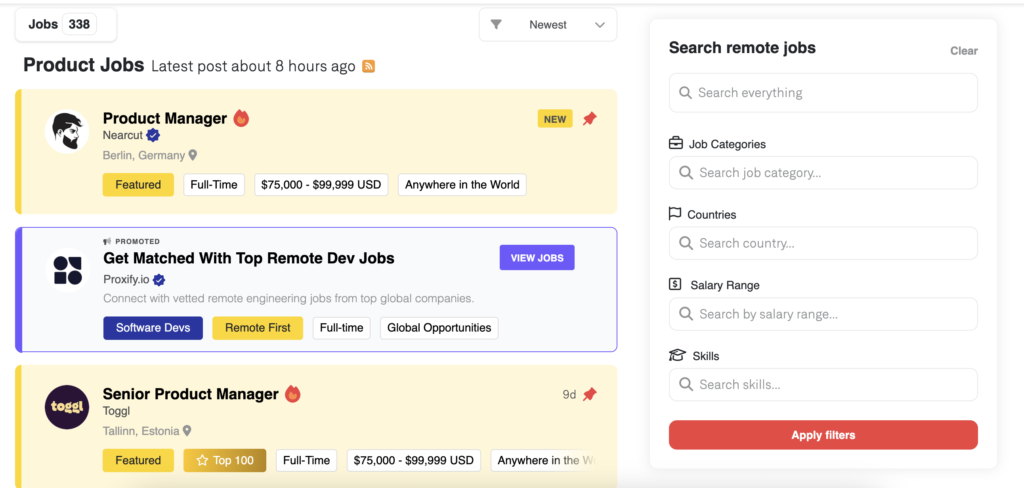Click the Top 100 badge on Toggl listing
Viewport: 1024px width, 488px height.
(x=225, y=461)
